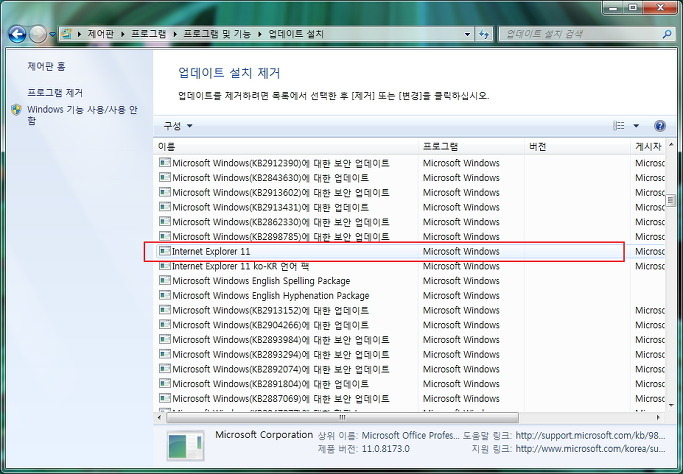This screenshot has height=474, width=683.
Task: Click icon of KB2898785 update
Action: coord(164,236)
